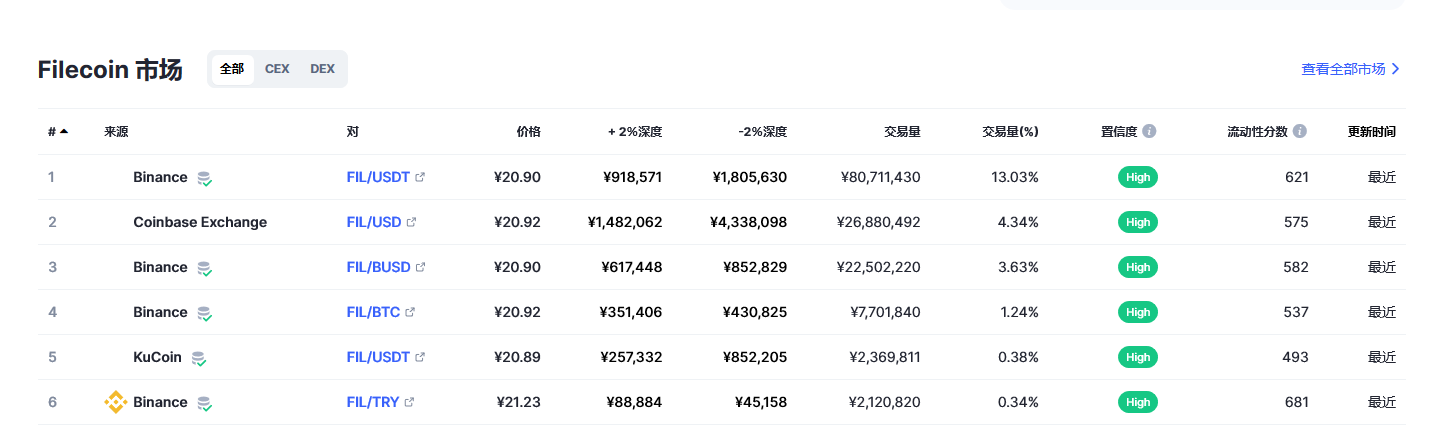Sort by the 交易量 column header
1450x430 pixels.
point(902,131)
